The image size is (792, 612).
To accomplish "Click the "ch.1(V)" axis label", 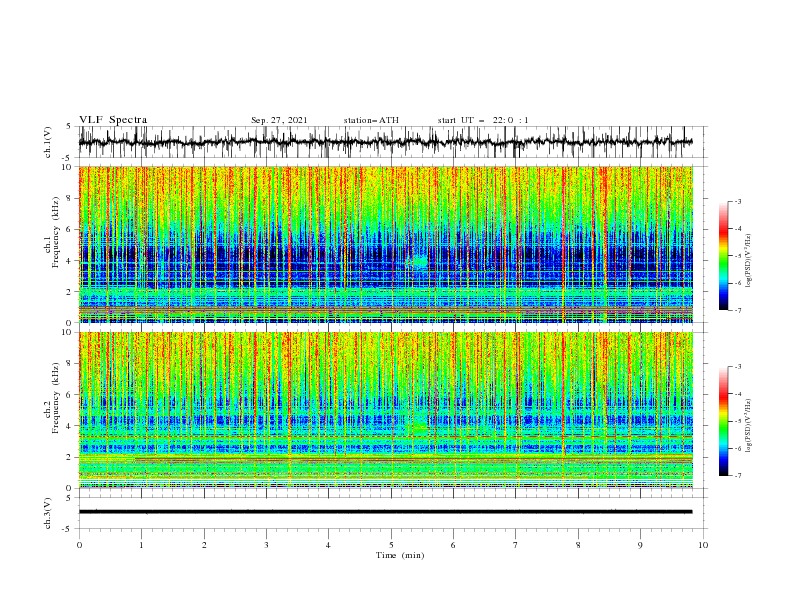I will (x=48, y=142).
